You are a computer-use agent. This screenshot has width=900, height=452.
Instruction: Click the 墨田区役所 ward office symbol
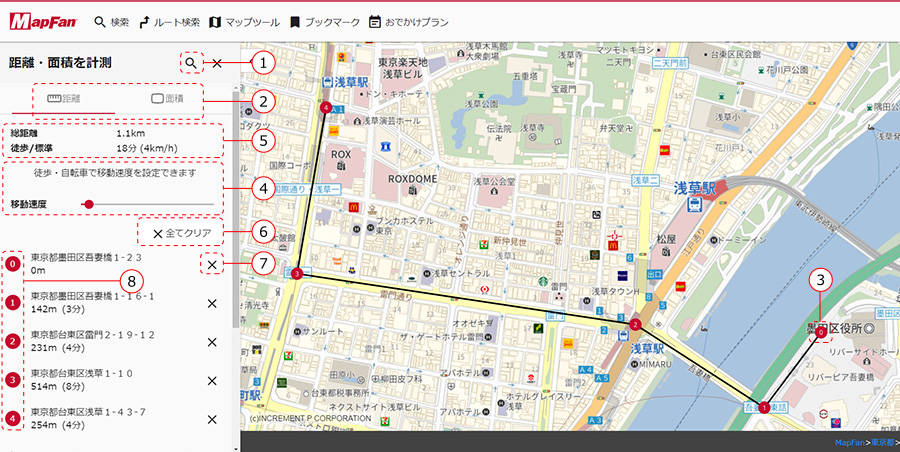click(x=868, y=329)
